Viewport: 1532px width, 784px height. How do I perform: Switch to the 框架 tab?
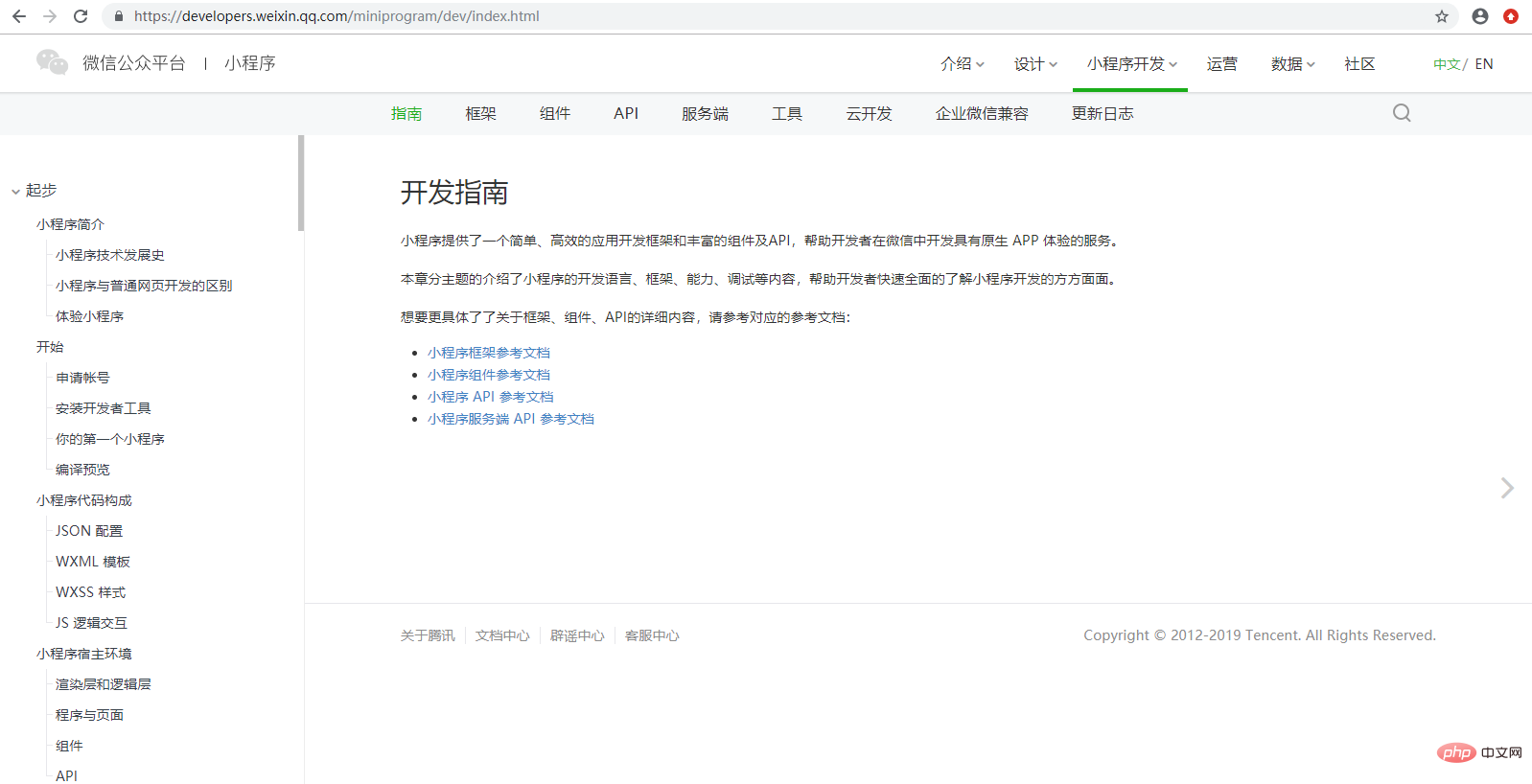[x=480, y=113]
